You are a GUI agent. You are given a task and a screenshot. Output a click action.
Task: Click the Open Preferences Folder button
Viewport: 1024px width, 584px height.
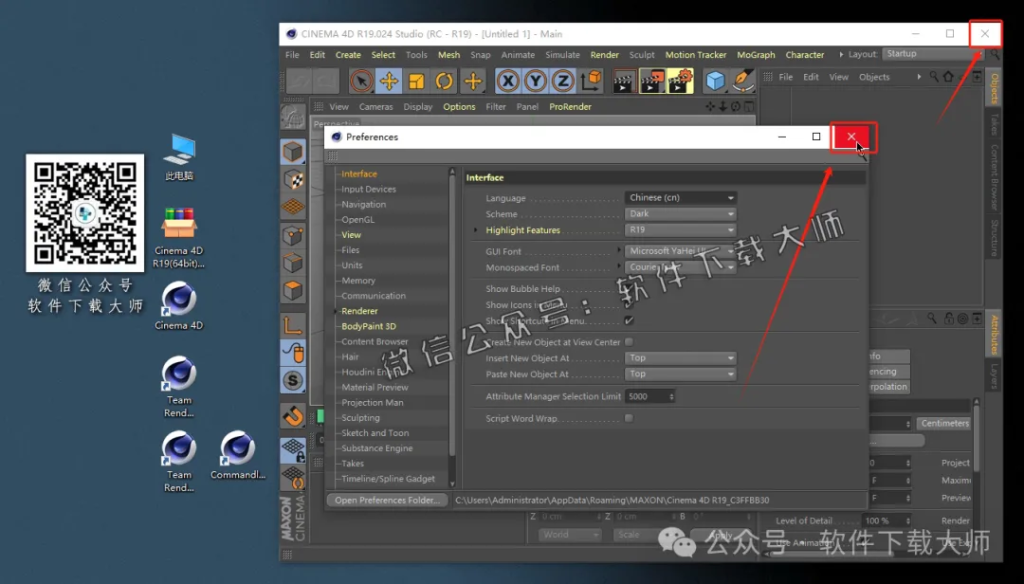tap(387, 500)
